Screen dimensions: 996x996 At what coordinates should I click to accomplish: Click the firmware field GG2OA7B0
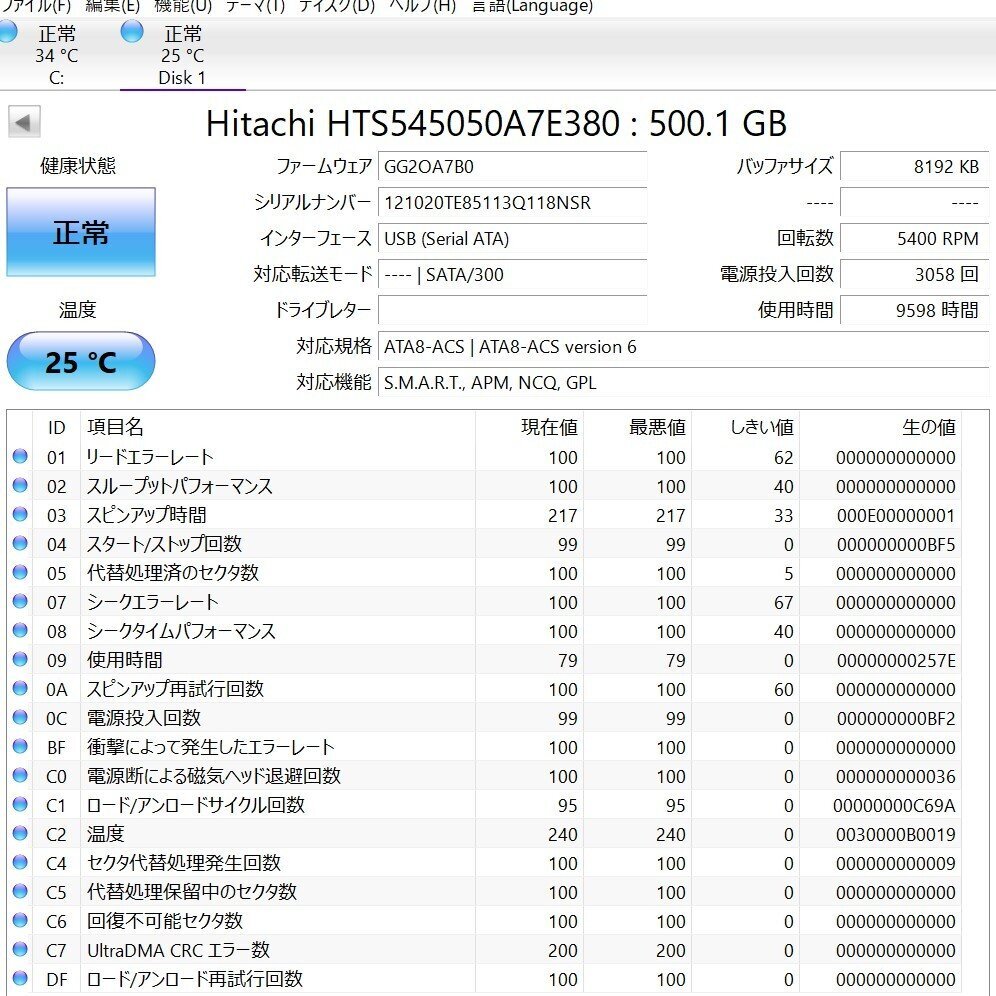point(512,166)
